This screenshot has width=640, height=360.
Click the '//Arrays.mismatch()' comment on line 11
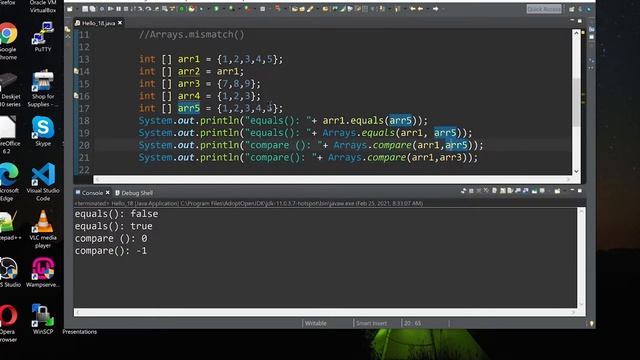(191, 35)
